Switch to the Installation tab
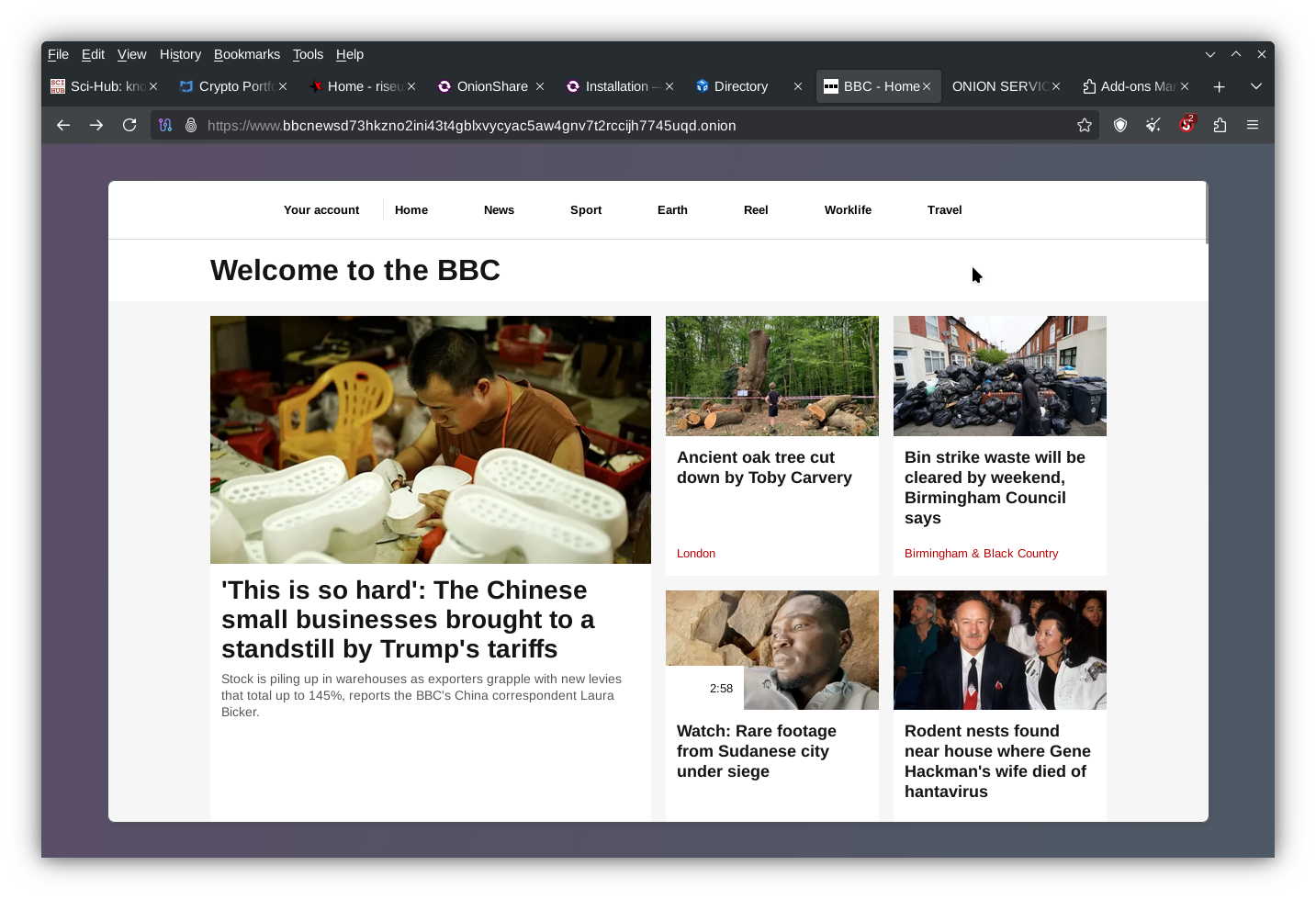Screen dimensions: 1316x899 (x=620, y=86)
